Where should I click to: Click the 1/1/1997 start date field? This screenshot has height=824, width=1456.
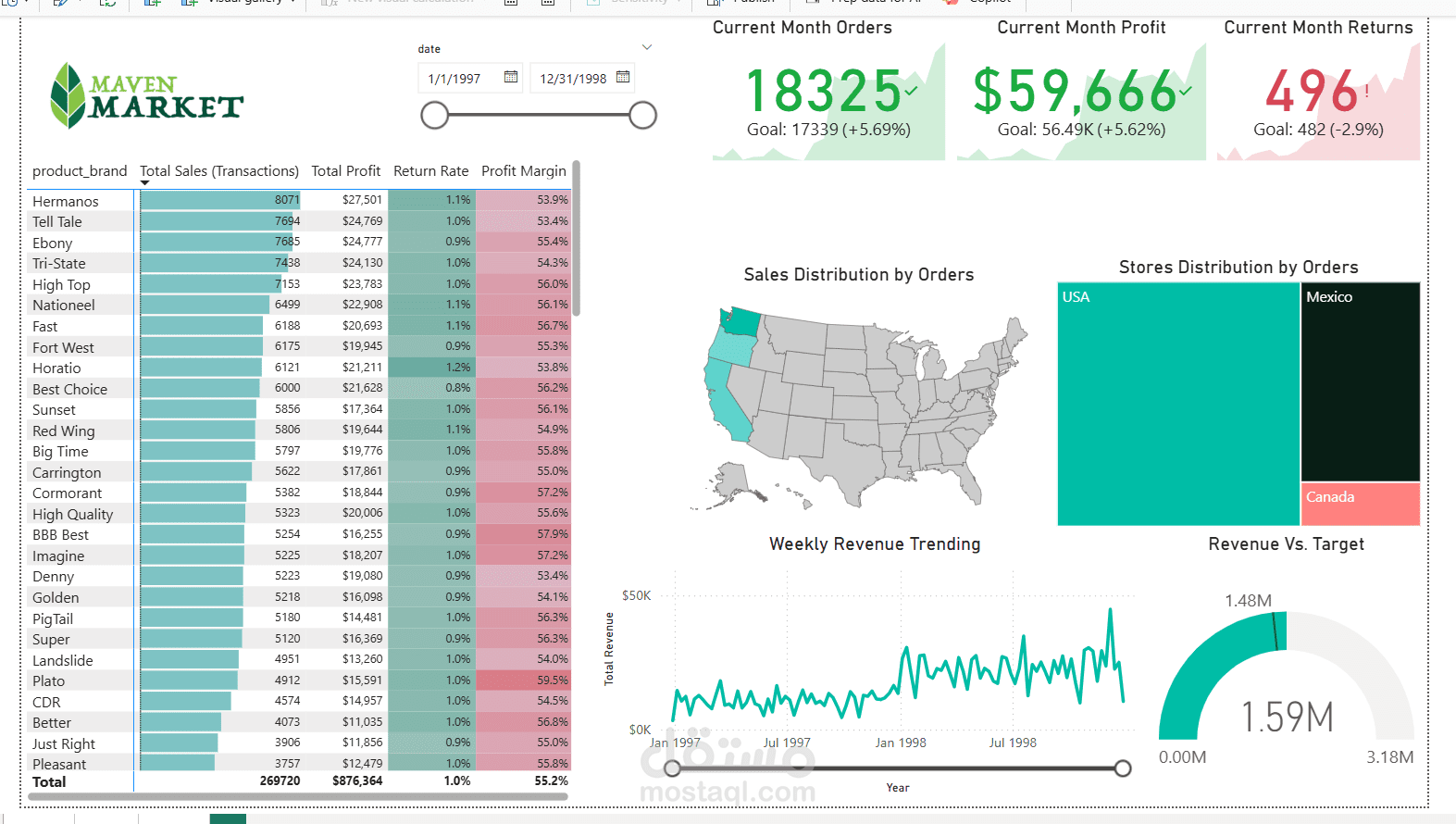click(x=470, y=78)
